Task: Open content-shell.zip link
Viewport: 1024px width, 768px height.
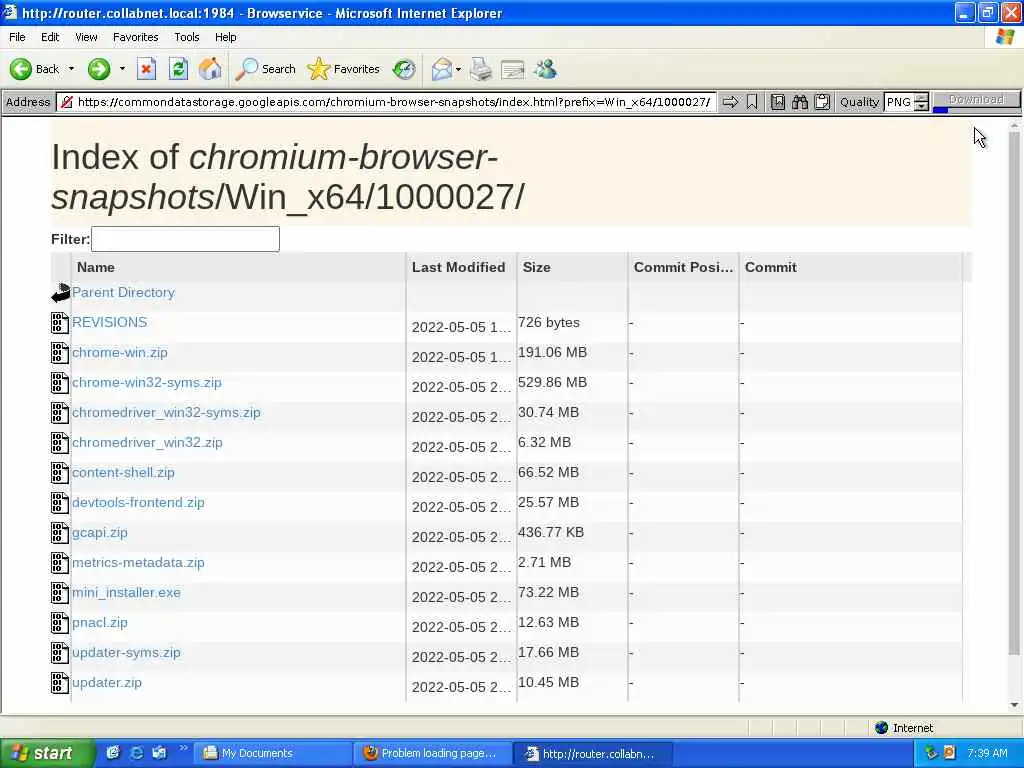Action: point(123,473)
